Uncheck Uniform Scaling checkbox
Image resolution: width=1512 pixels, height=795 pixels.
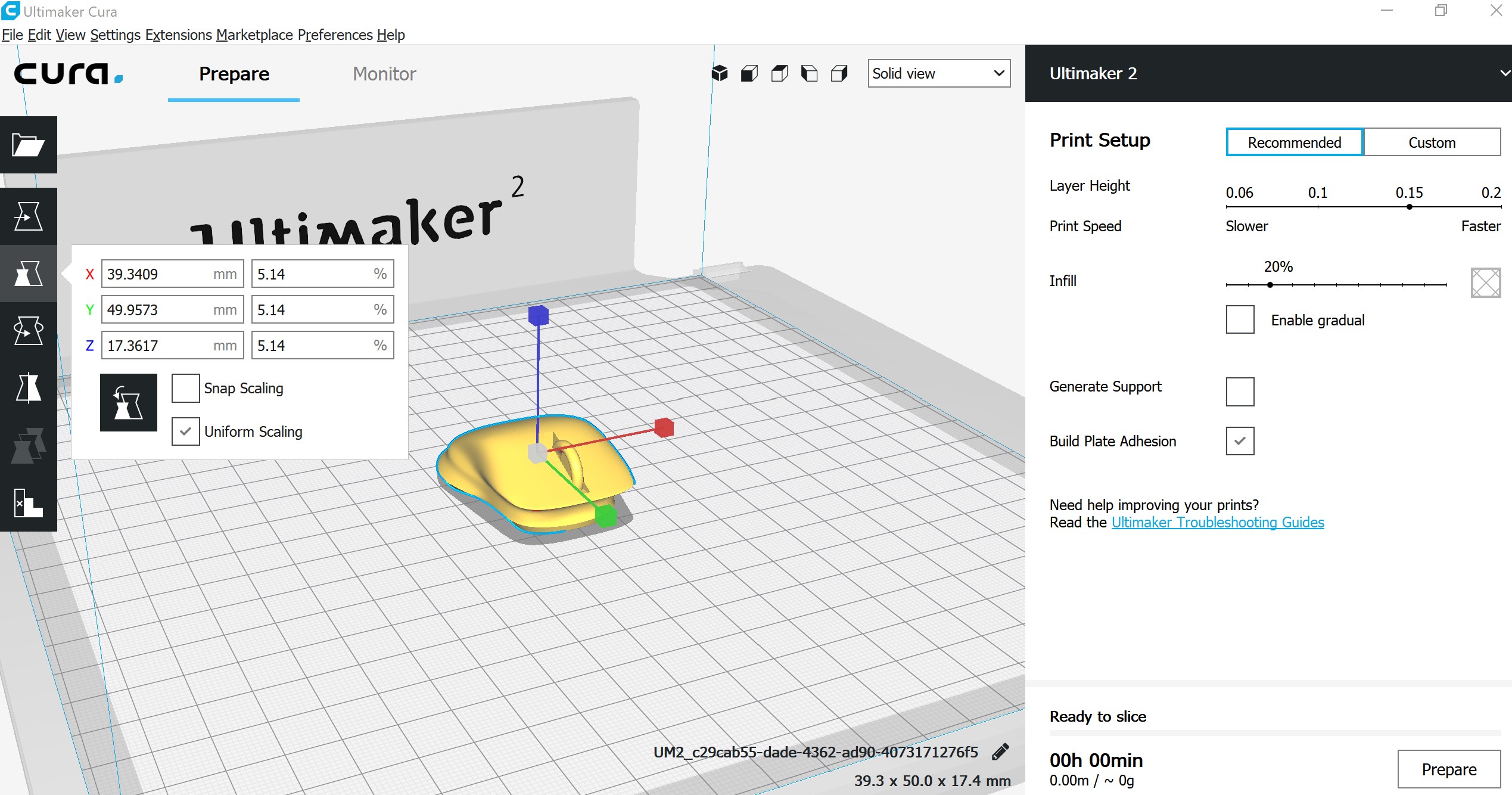click(x=185, y=431)
